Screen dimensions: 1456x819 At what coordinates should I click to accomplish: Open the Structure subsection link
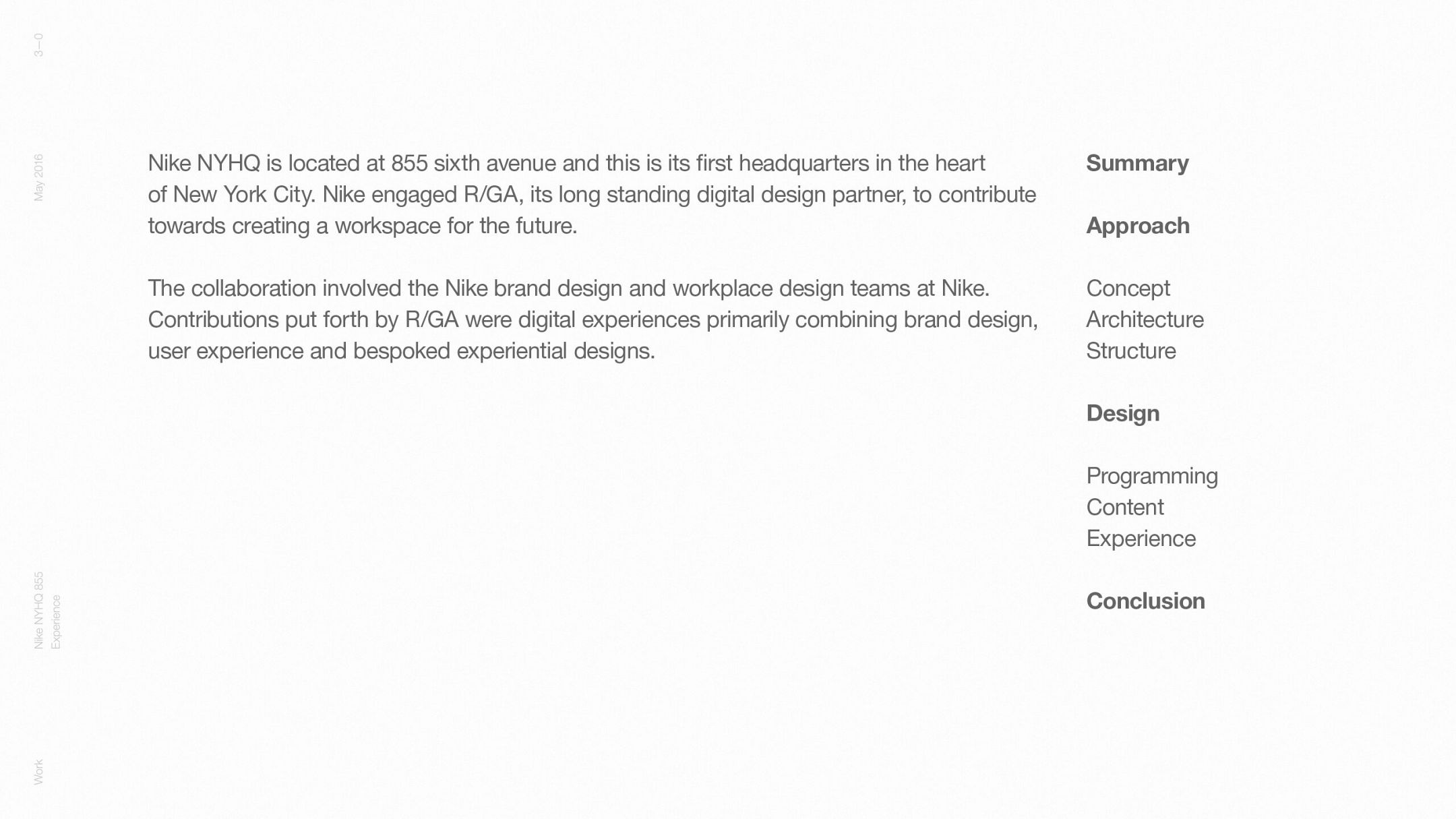tap(1130, 351)
